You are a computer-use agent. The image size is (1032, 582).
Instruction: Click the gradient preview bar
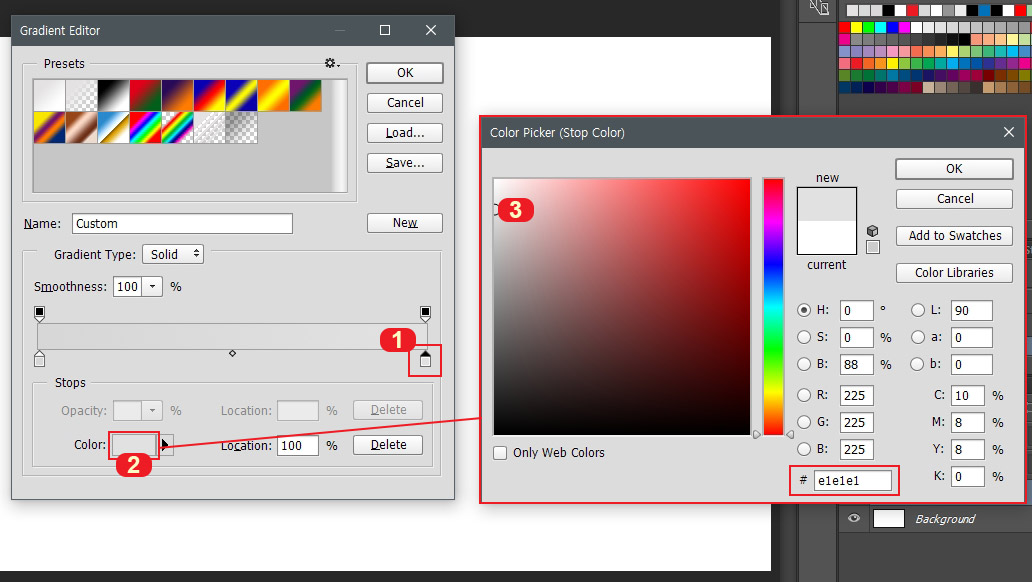(232, 336)
